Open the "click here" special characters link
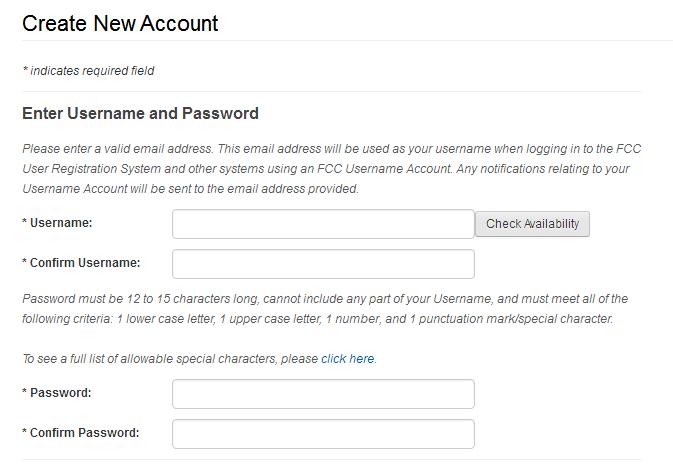 pyautogui.click(x=348, y=359)
